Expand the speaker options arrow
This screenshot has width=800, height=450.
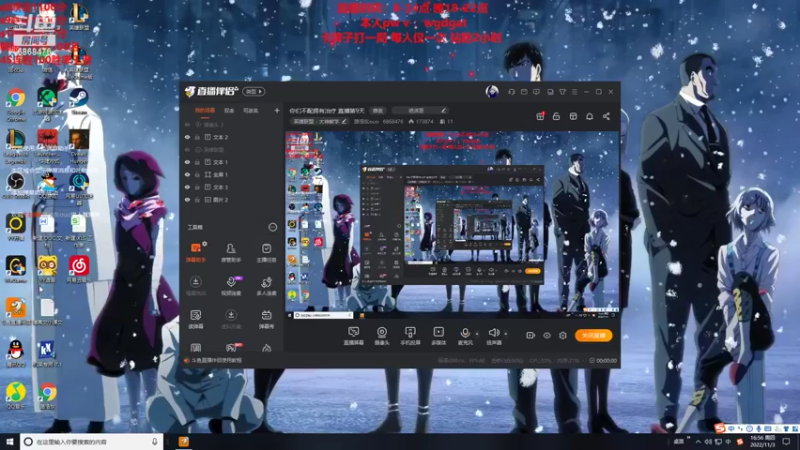tap(506, 334)
